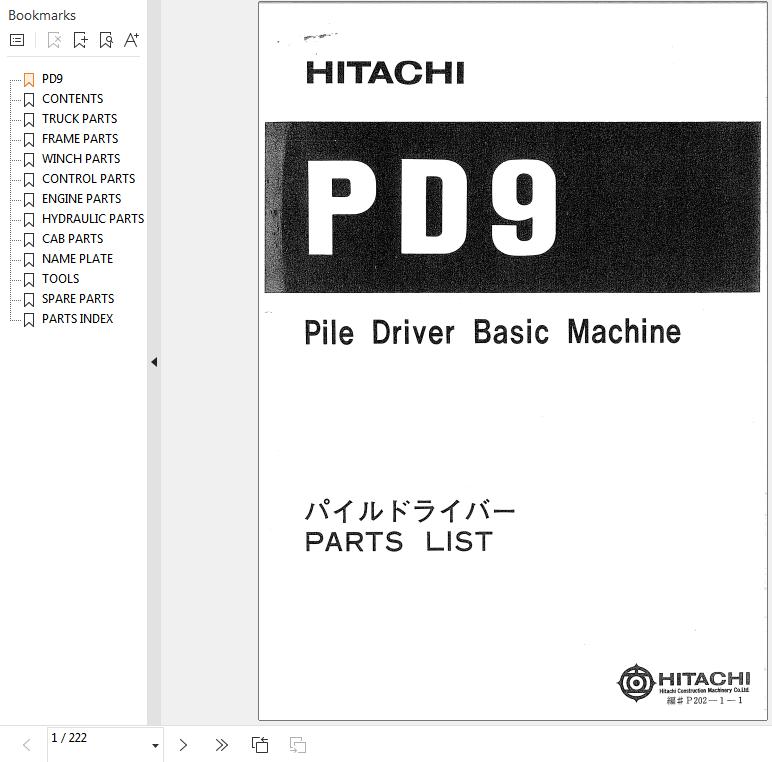Open the PARTS INDEX bookmark
The image size is (772, 762).
(77, 319)
